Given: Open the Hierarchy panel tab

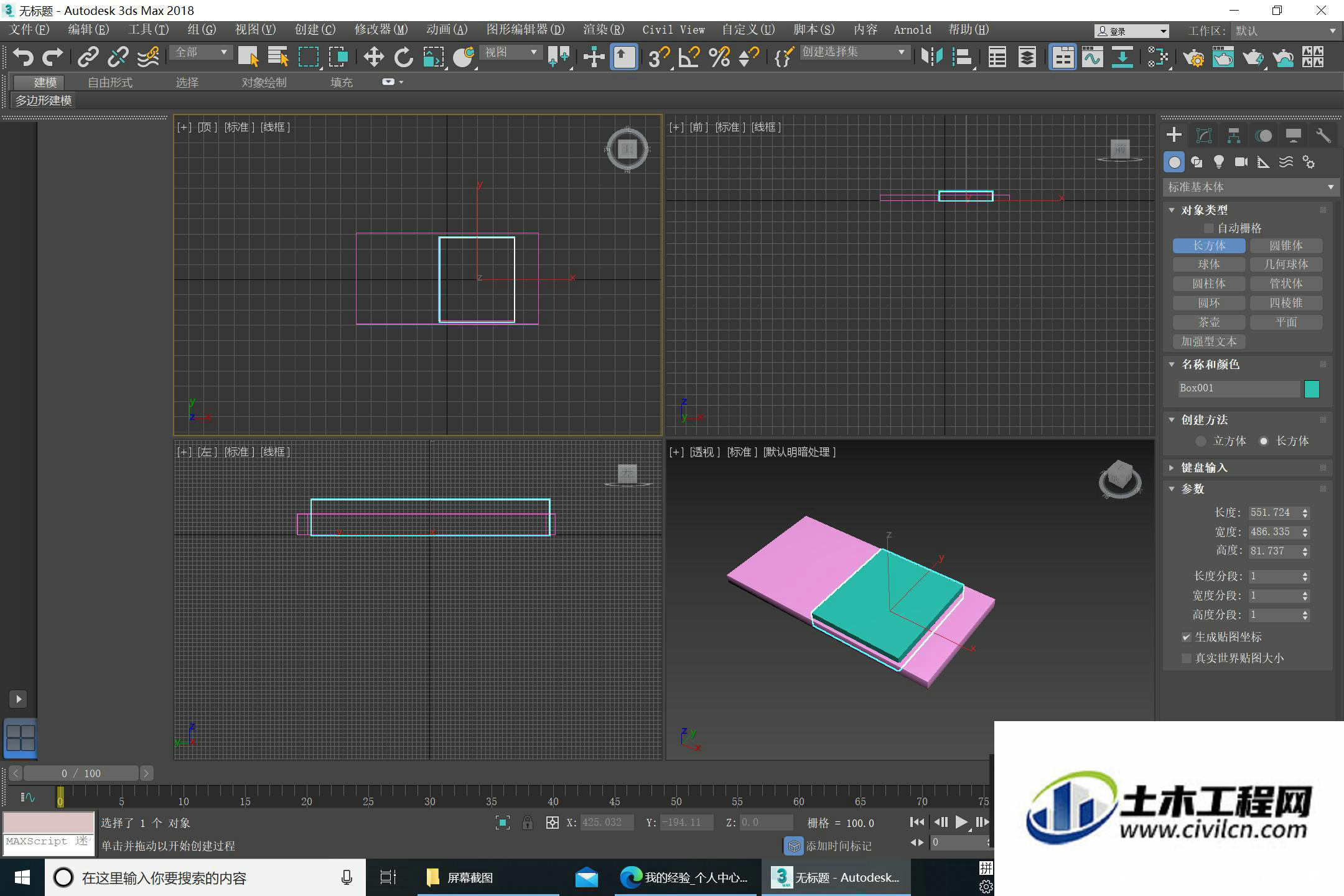Looking at the screenshot, I should pos(1233,136).
